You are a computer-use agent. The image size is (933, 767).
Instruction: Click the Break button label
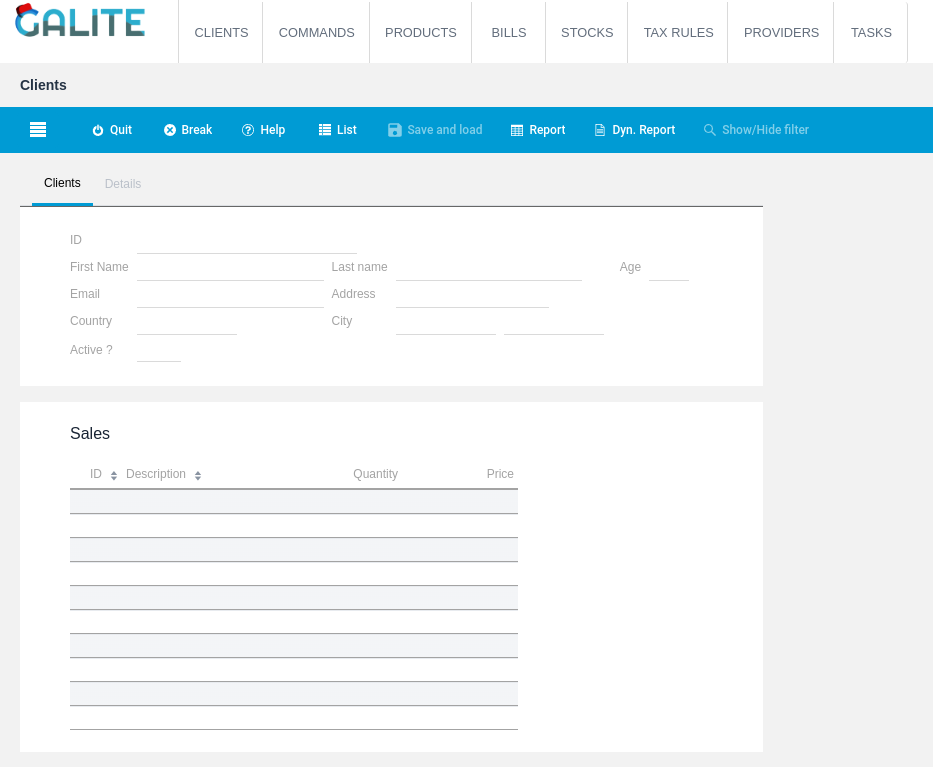pyautogui.click(x=197, y=130)
